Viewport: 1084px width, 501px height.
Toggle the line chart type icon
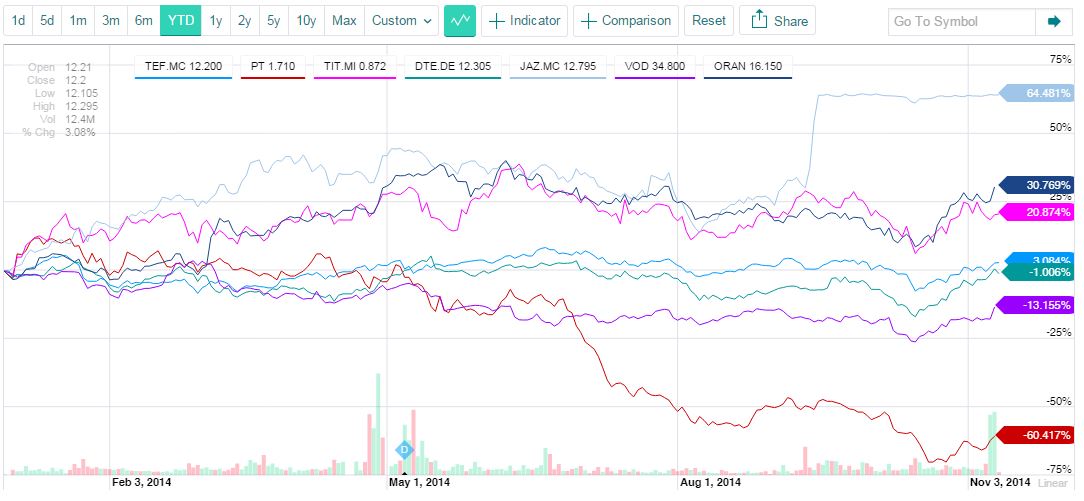click(x=459, y=20)
